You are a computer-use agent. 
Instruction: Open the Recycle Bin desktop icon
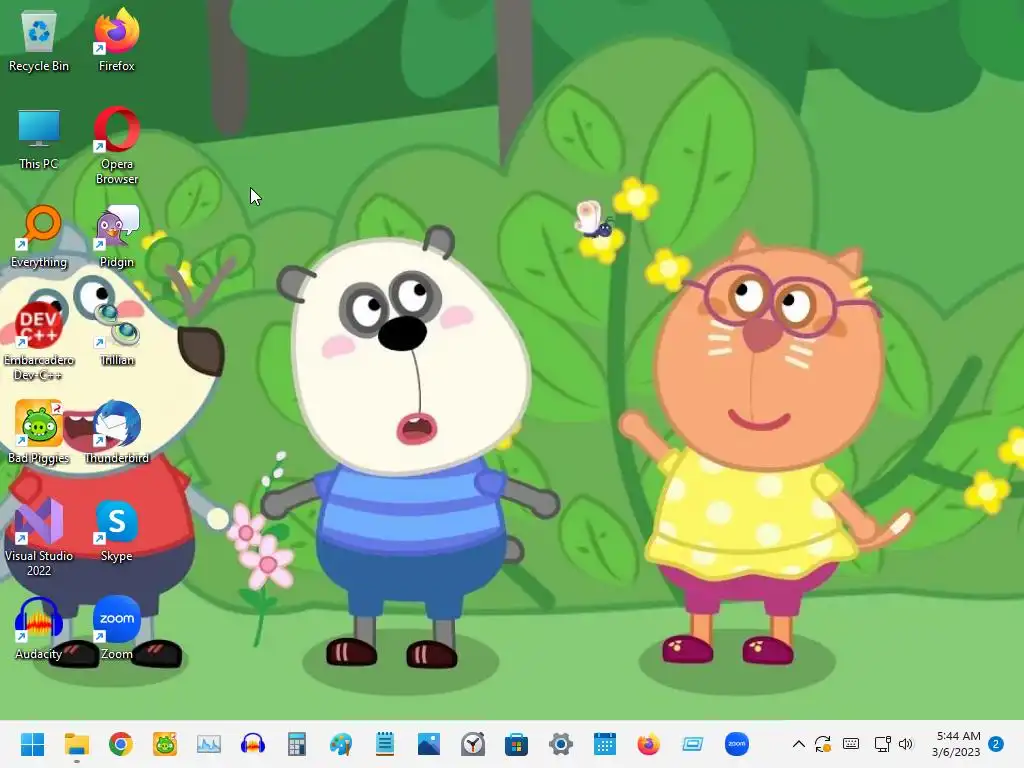[x=39, y=42]
